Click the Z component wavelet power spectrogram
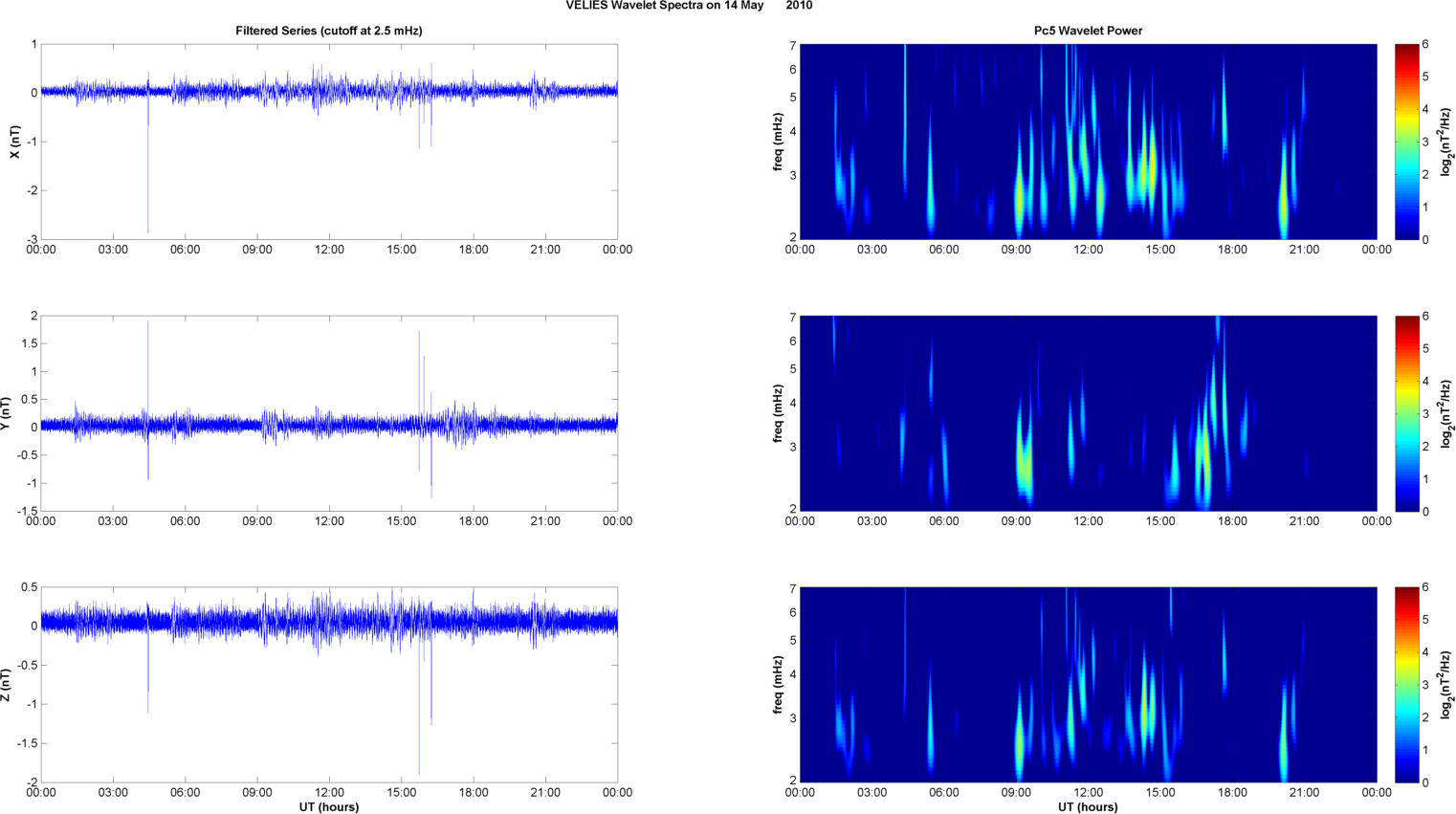Screen dimensions: 1456x814 tap(1088, 685)
